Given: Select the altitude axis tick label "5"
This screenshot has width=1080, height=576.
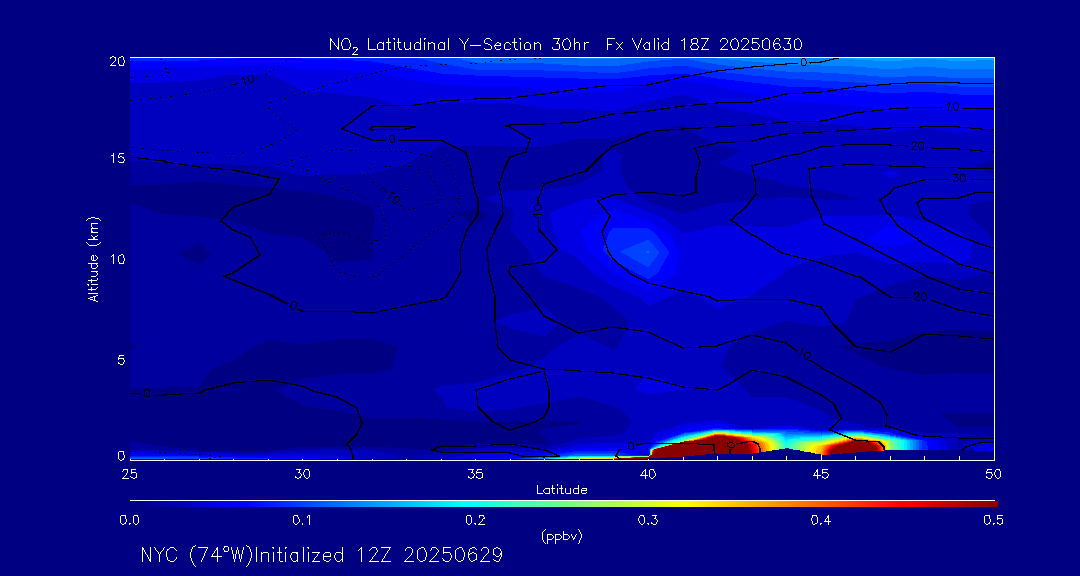Looking at the screenshot, I should point(121,360).
